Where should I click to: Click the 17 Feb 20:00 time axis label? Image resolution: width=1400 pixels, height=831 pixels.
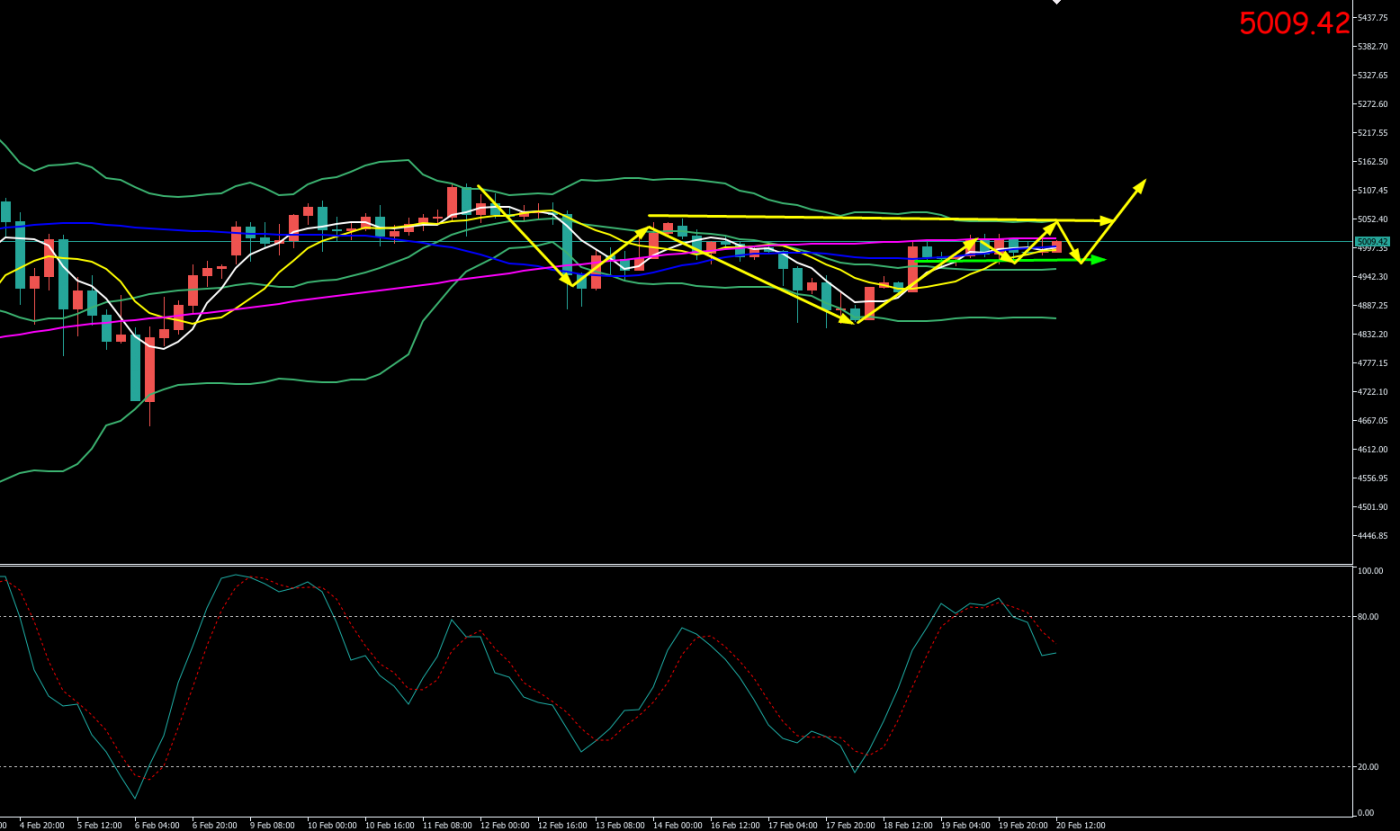[851, 825]
